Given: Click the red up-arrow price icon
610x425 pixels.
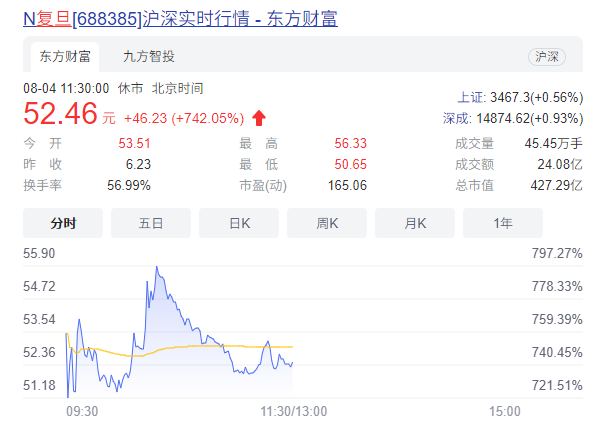Looking at the screenshot, I should coord(259,118).
